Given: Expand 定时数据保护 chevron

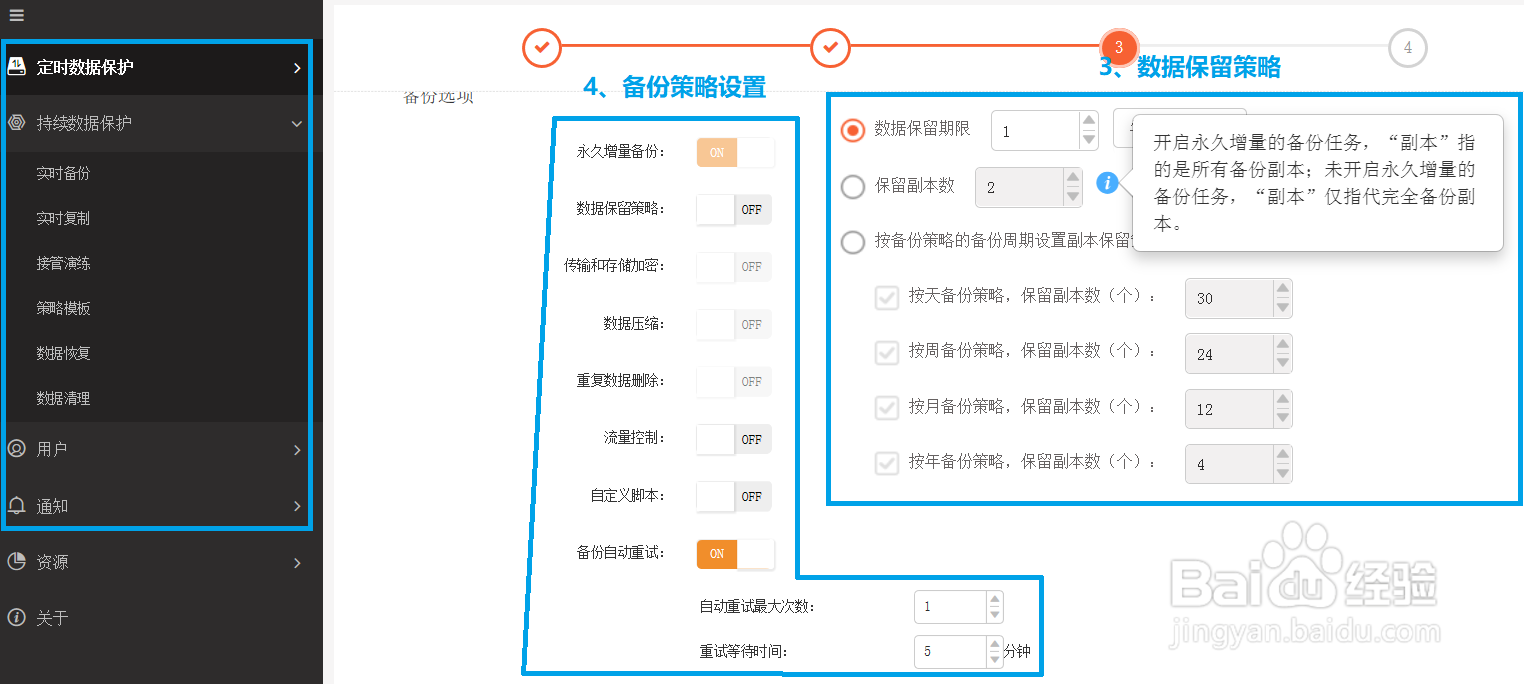Looking at the screenshot, I should coord(297,68).
